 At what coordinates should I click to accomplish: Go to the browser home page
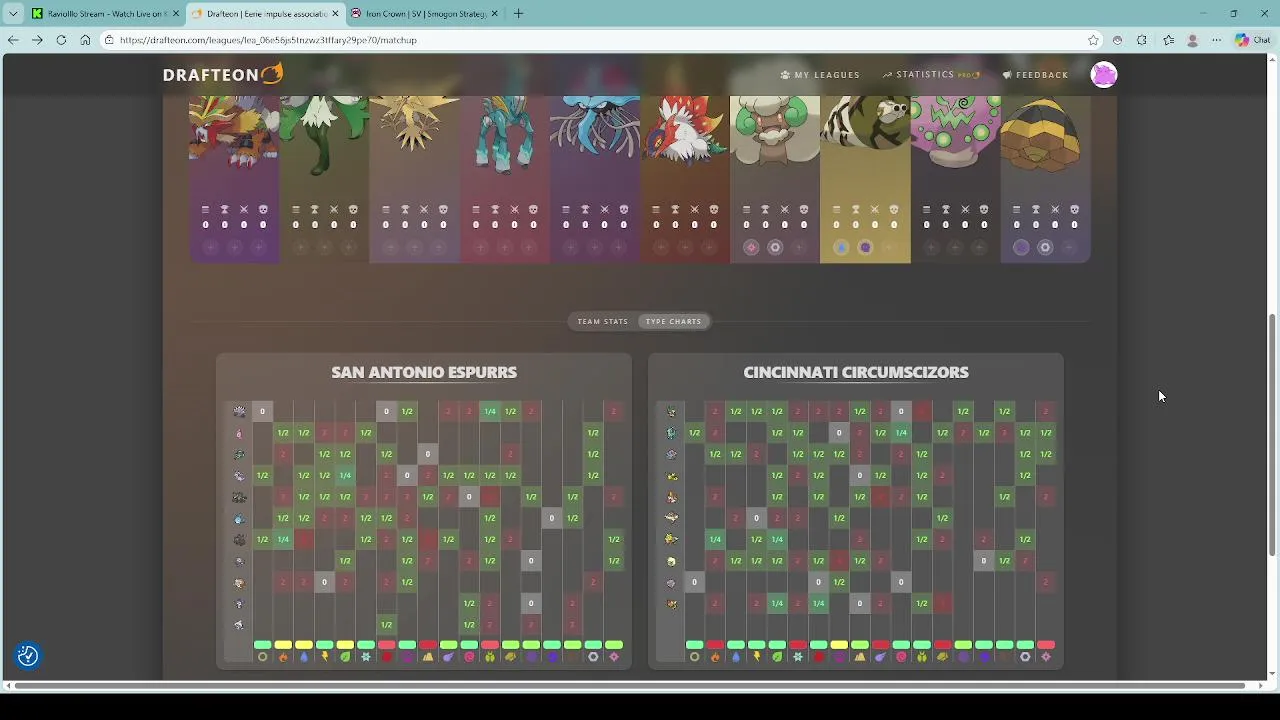(85, 40)
